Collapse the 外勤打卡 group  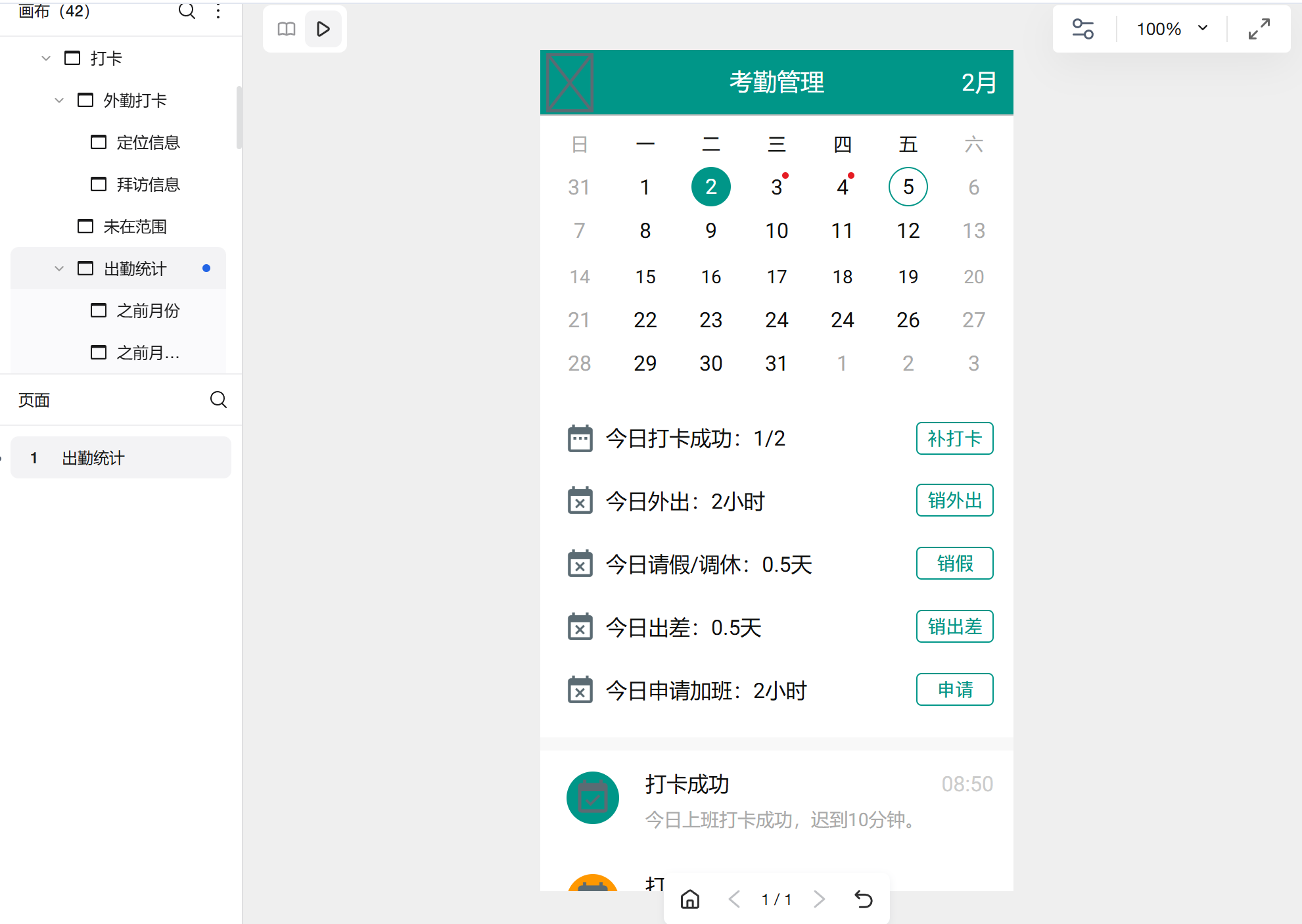point(59,100)
